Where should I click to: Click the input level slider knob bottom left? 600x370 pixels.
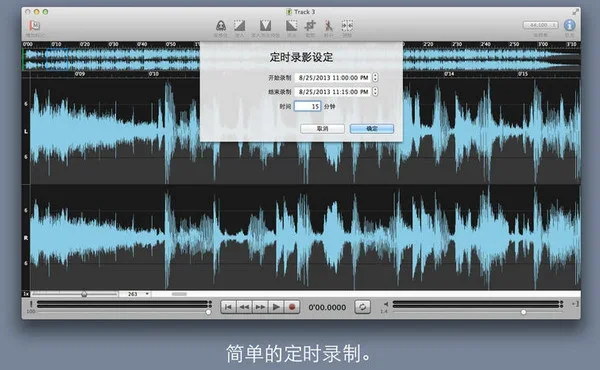pos(208,312)
